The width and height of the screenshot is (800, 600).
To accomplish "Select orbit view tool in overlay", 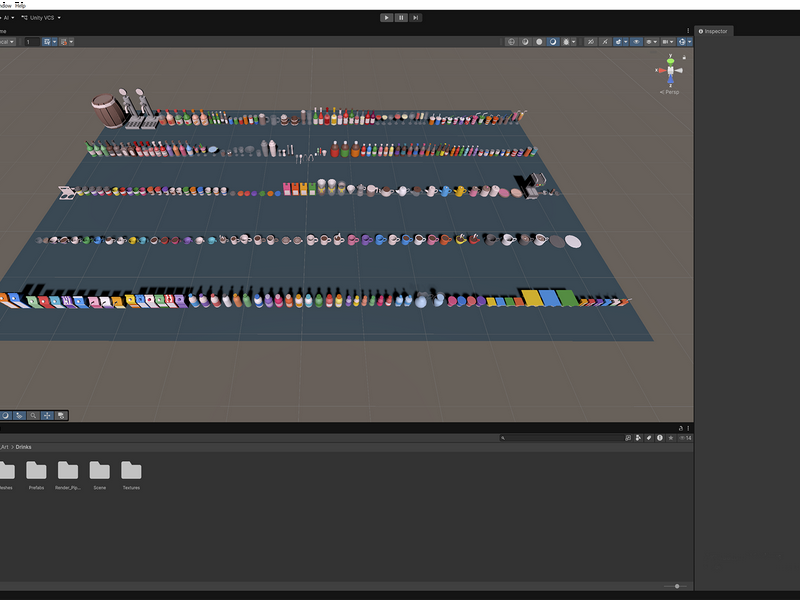I will (6, 416).
